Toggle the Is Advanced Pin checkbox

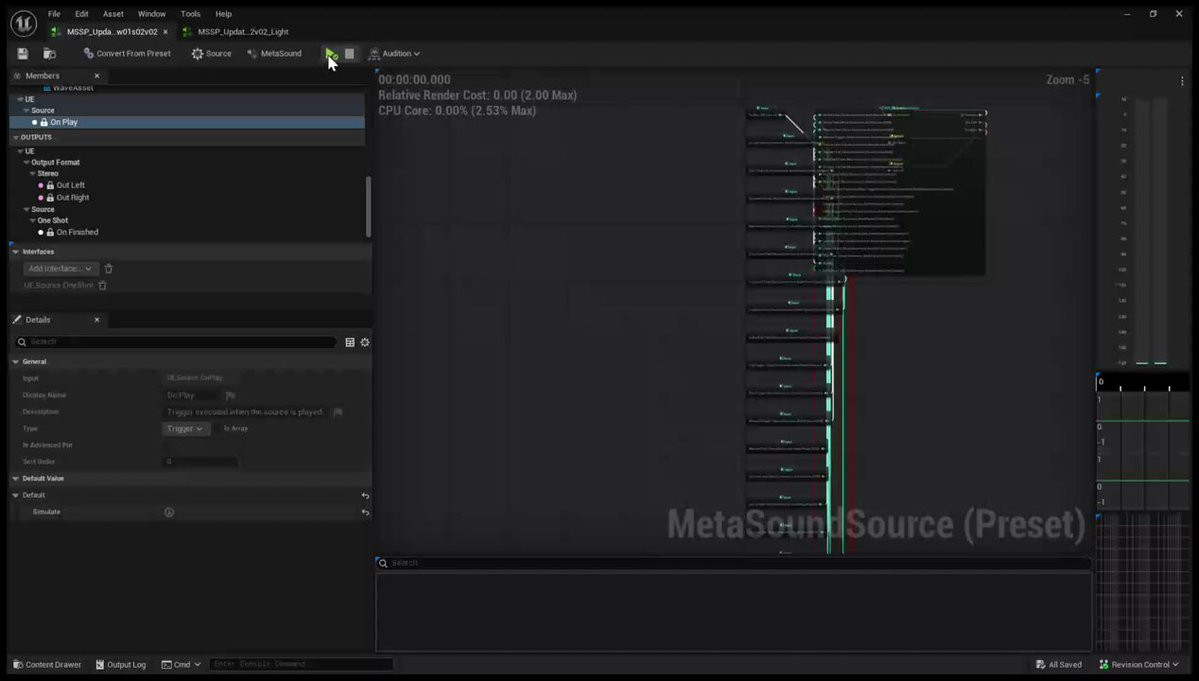coord(168,446)
